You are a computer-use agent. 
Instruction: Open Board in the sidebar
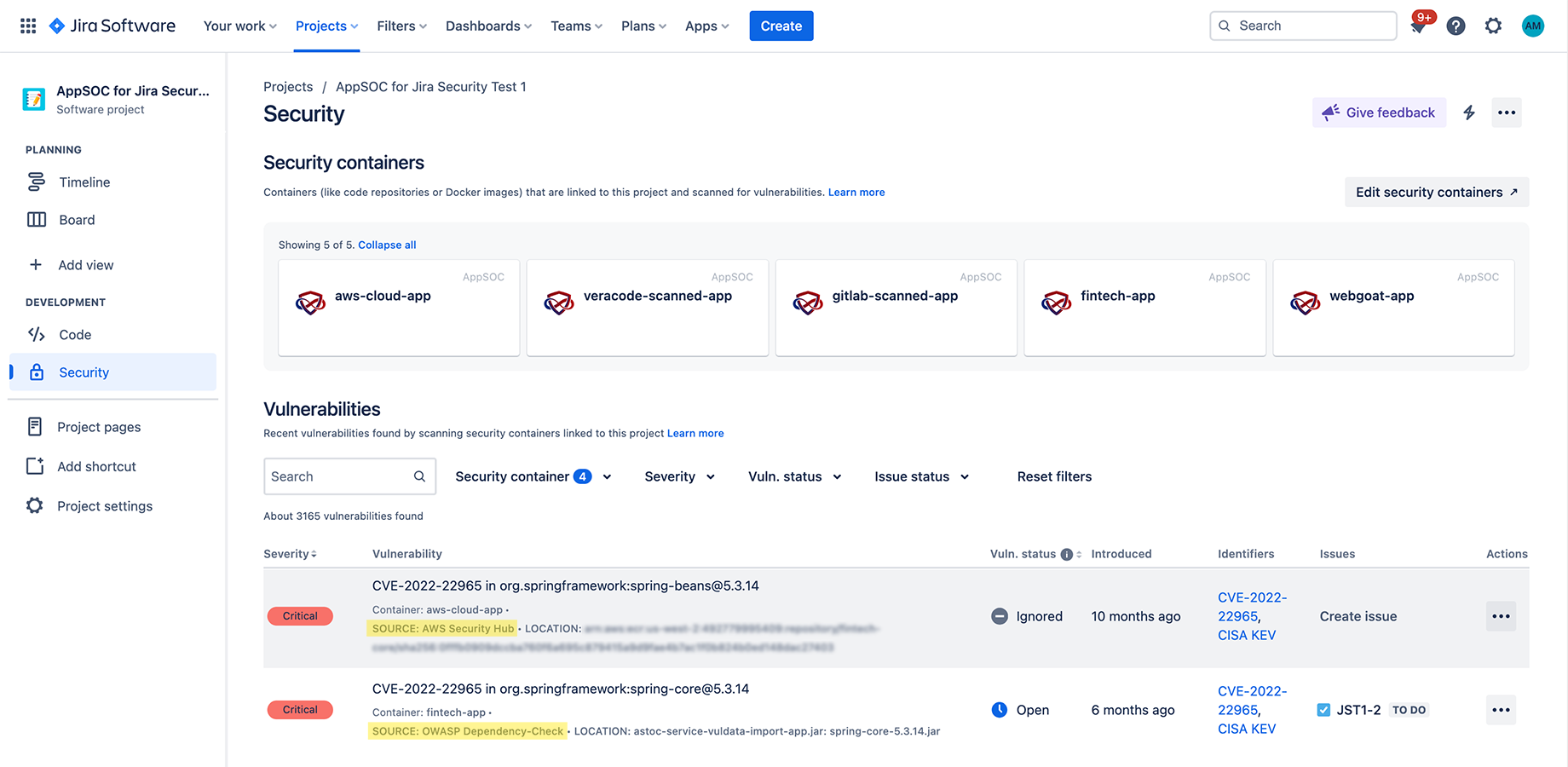tap(112, 220)
